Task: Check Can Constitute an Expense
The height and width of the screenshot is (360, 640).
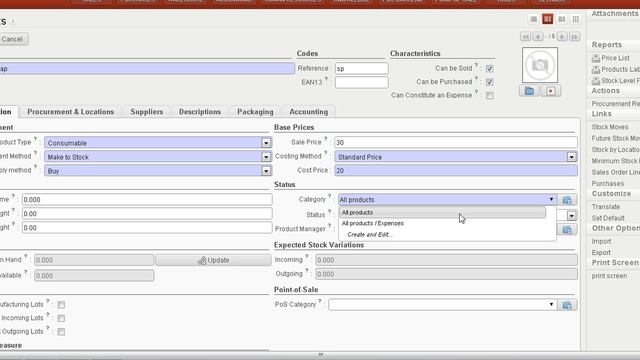Action: tap(489, 96)
